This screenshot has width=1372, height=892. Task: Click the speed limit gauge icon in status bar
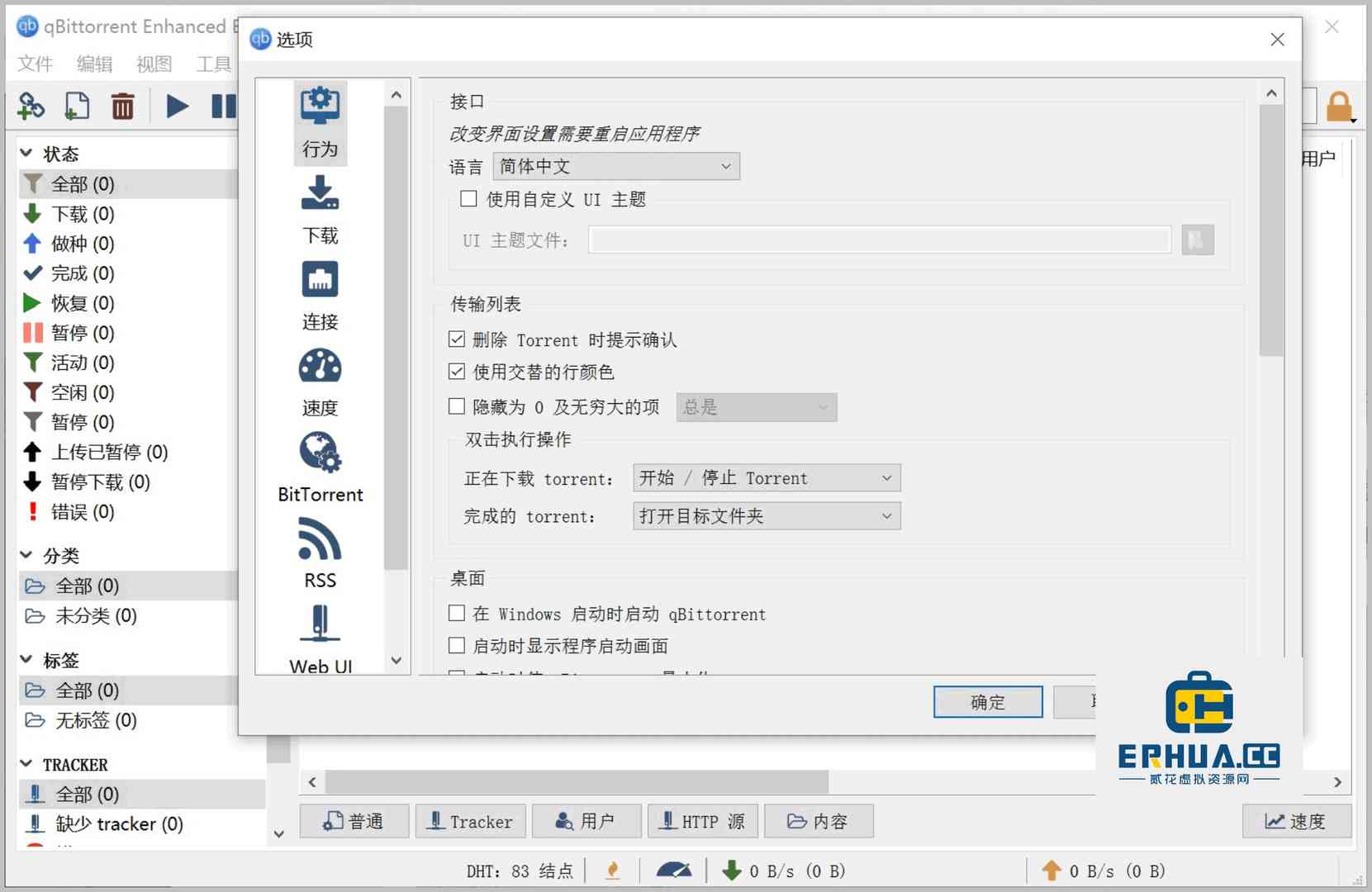(x=674, y=870)
